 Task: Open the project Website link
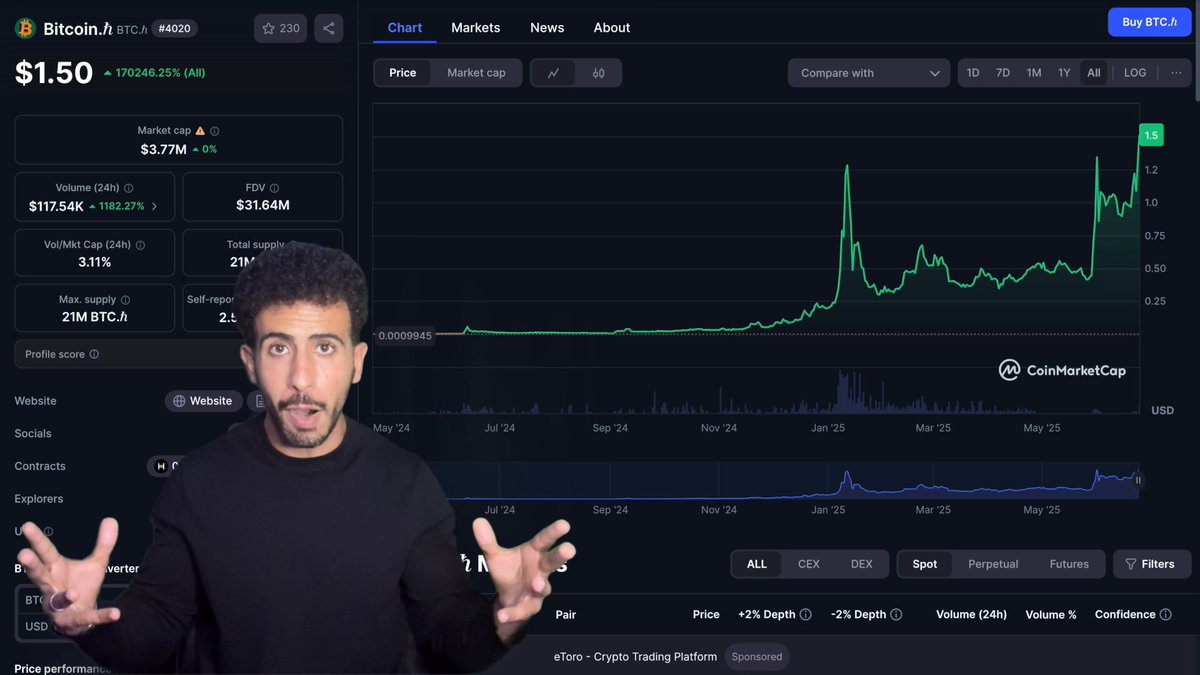pos(204,401)
